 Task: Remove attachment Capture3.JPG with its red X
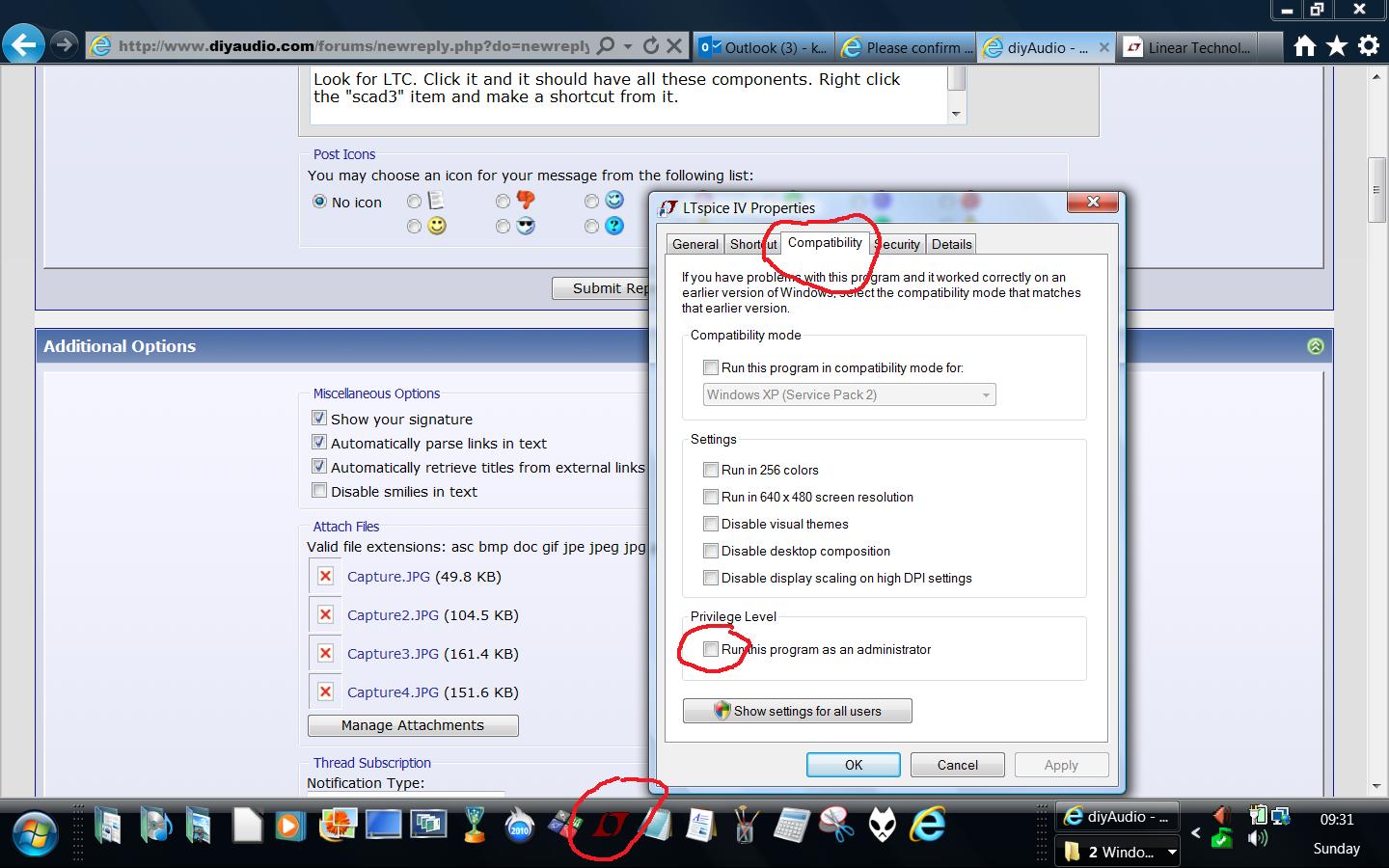pos(325,654)
